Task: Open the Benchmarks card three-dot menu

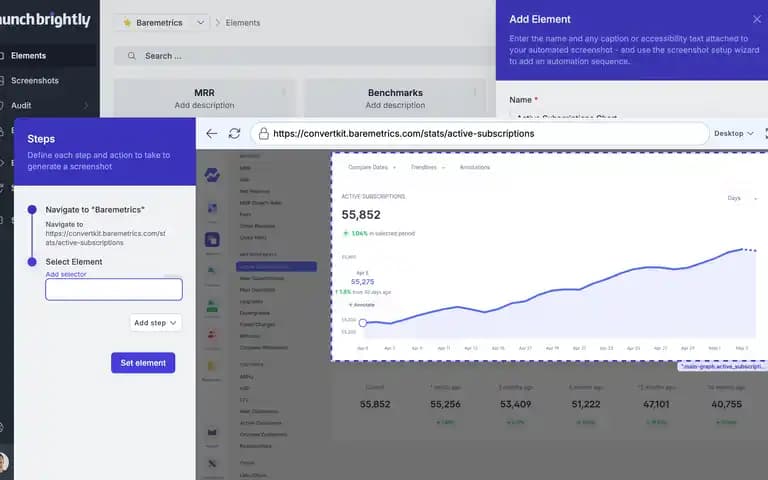Action: [475, 92]
